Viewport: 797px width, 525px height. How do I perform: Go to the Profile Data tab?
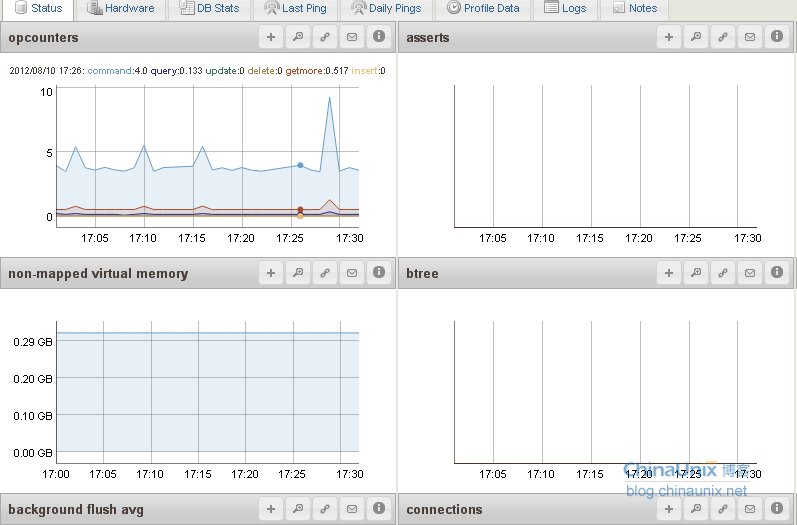[x=484, y=9]
